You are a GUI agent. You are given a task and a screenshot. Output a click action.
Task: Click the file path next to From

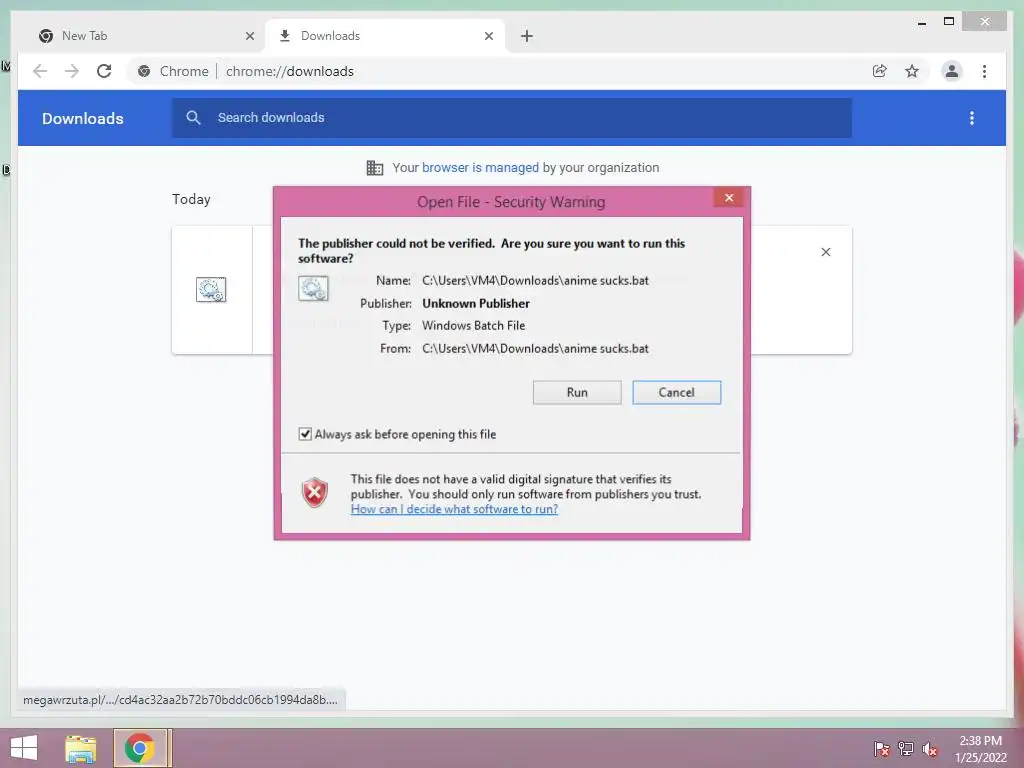click(536, 349)
